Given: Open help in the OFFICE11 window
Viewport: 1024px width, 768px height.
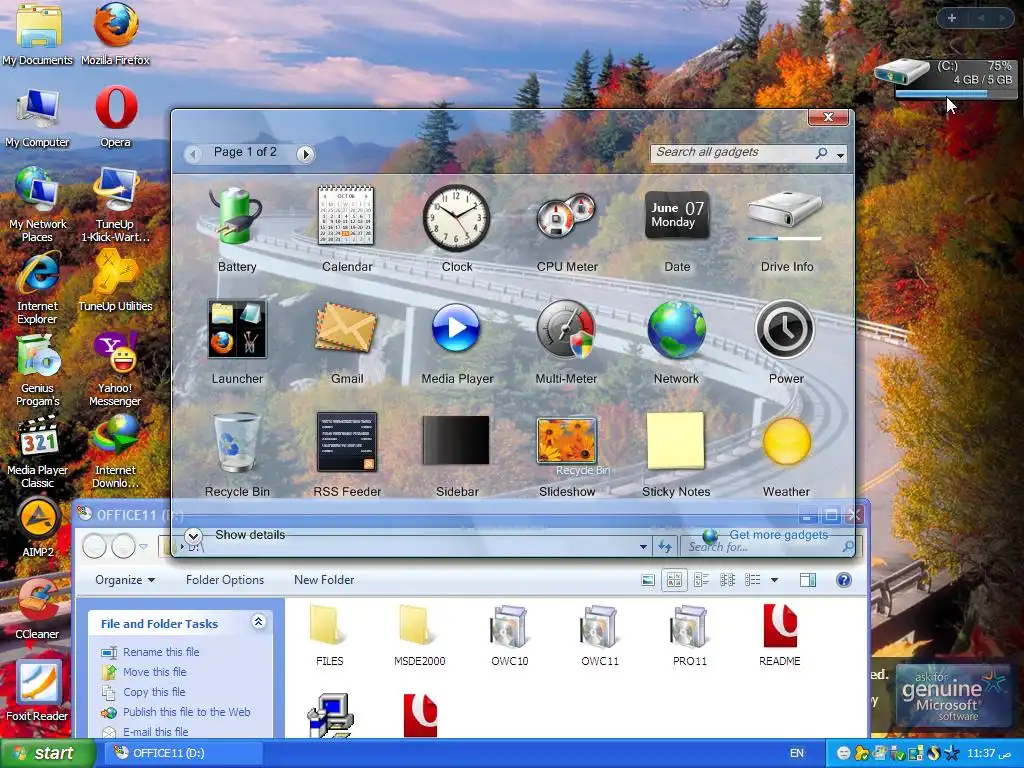Looking at the screenshot, I should (x=844, y=580).
